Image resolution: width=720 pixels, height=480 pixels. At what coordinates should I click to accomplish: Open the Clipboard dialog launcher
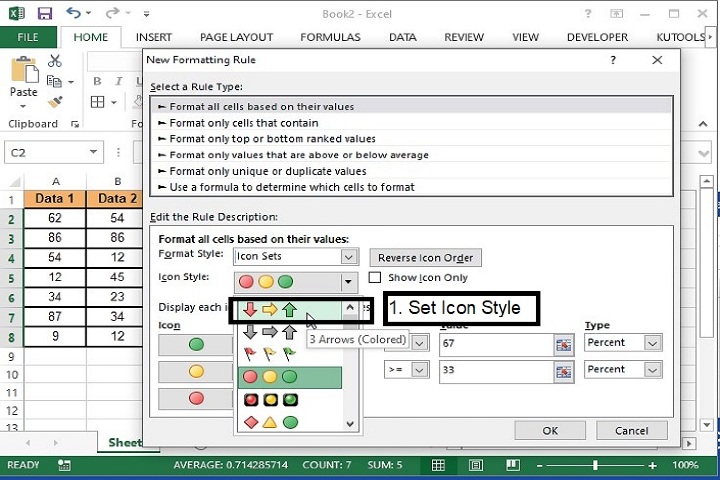(75, 124)
